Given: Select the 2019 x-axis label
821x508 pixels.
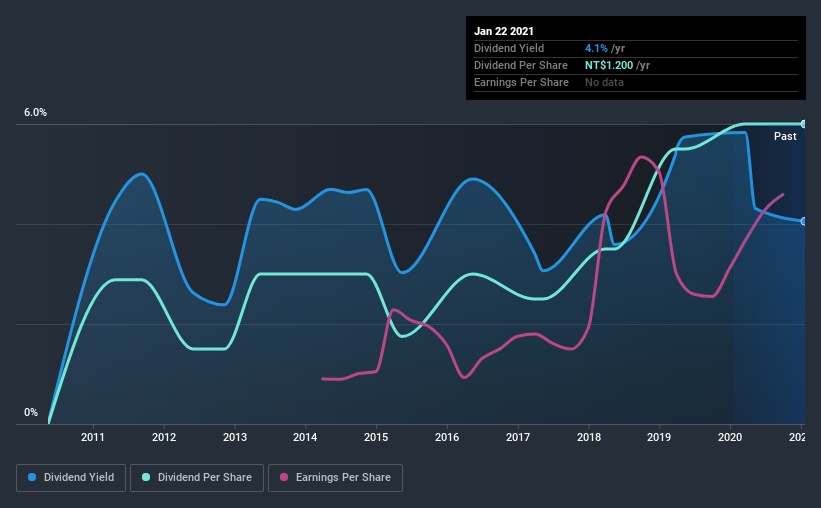Looking at the screenshot, I should click(659, 437).
